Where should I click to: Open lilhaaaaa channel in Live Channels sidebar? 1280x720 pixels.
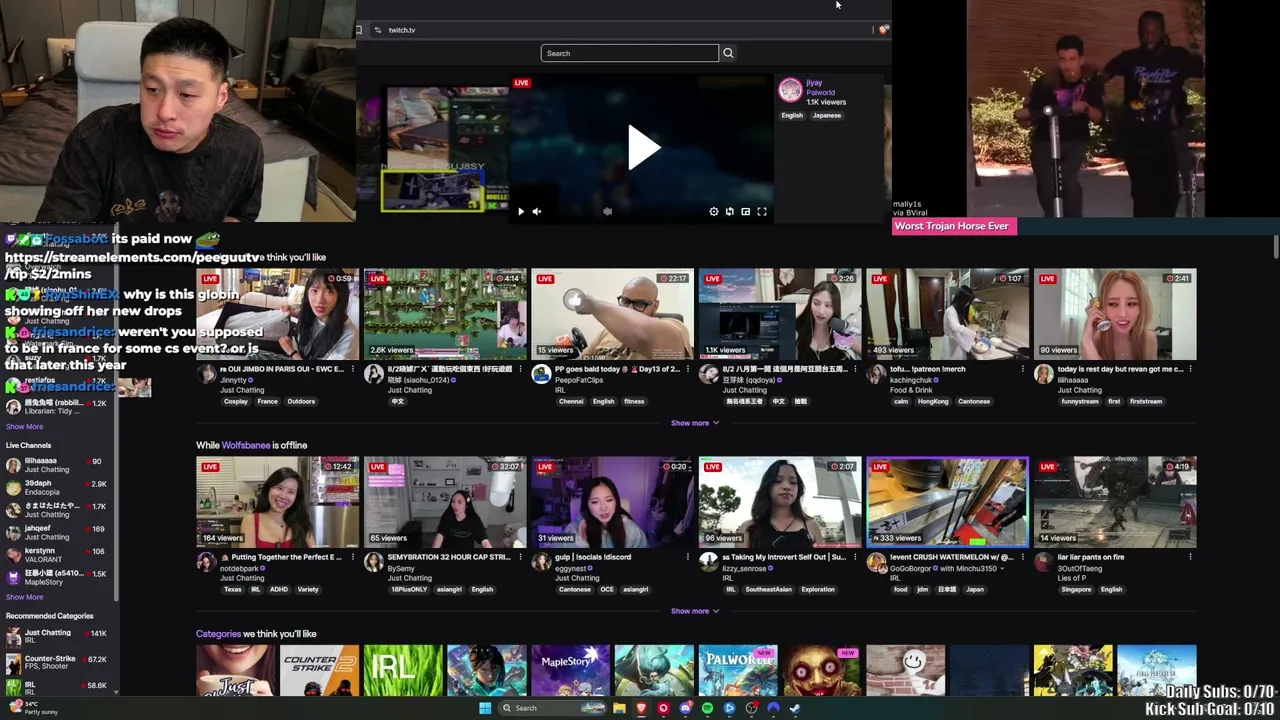pyautogui.click(x=60, y=465)
